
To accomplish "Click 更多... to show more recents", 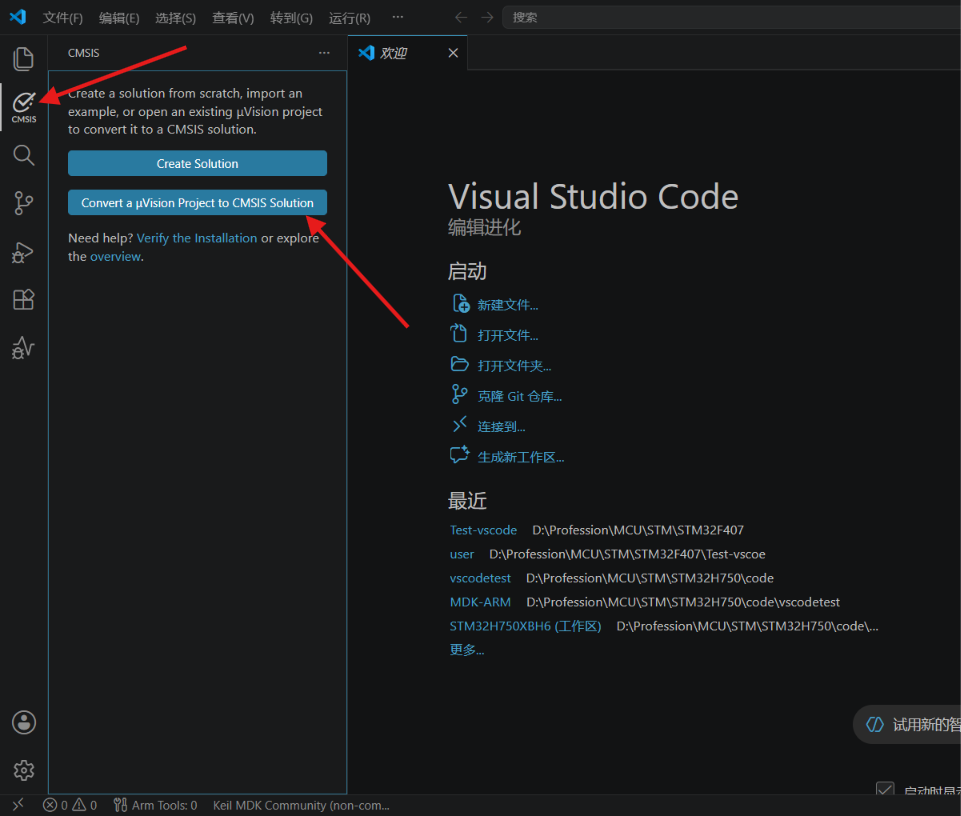I will (466, 650).
